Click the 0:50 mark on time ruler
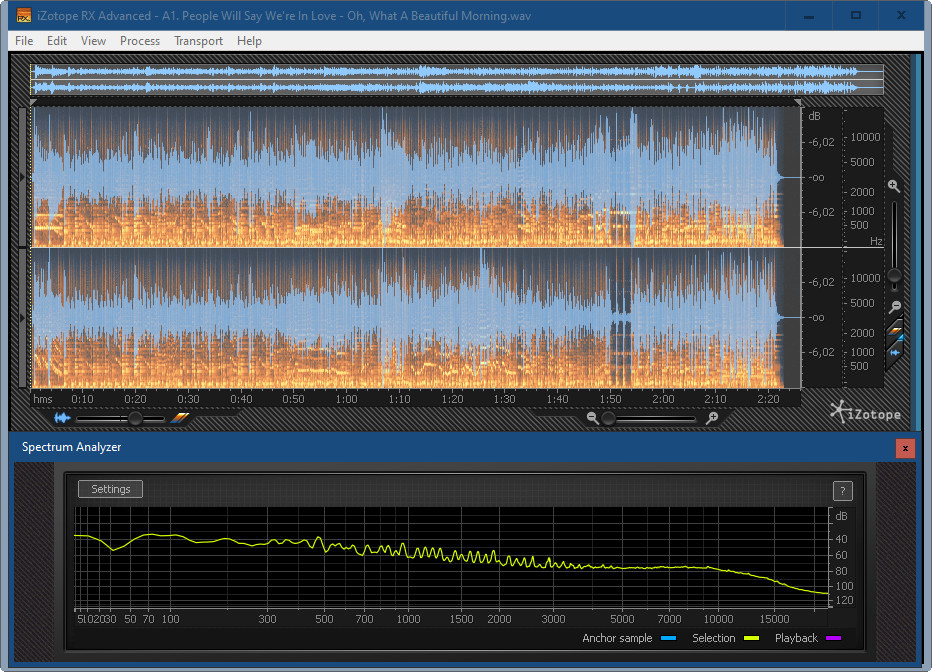The image size is (932, 672). click(293, 399)
